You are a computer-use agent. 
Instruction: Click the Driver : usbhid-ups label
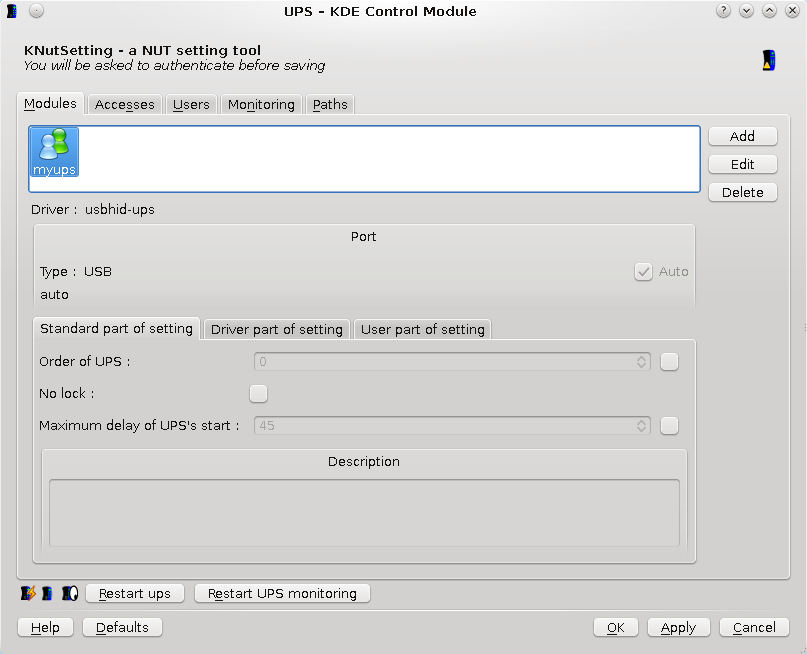pyautogui.click(x=93, y=209)
